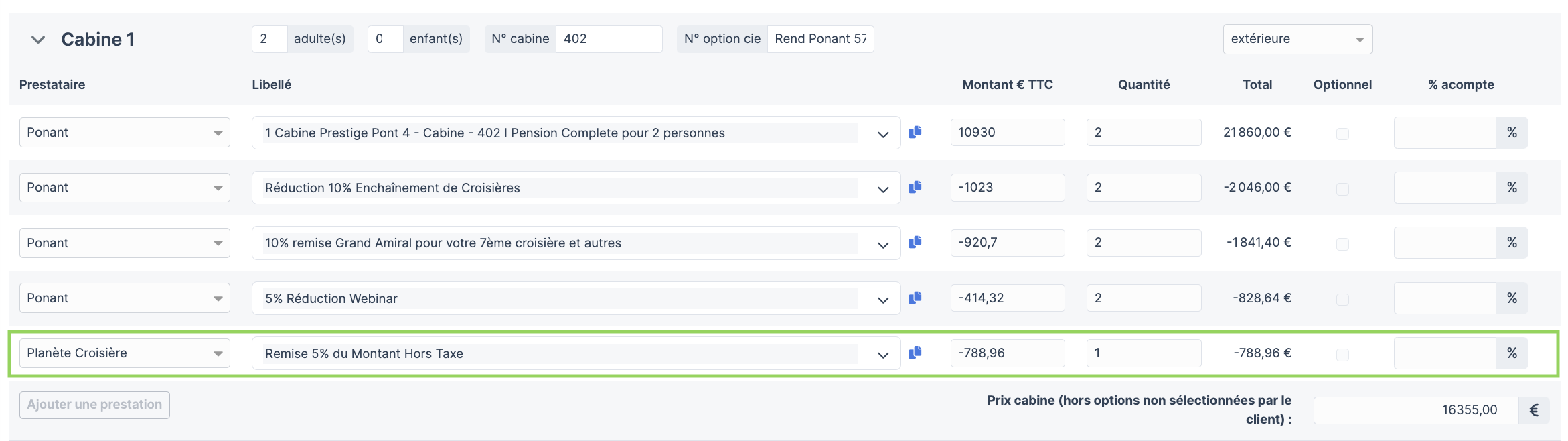Click the adulte(s) count field
This screenshot has height=441, width=1568.
(270, 39)
